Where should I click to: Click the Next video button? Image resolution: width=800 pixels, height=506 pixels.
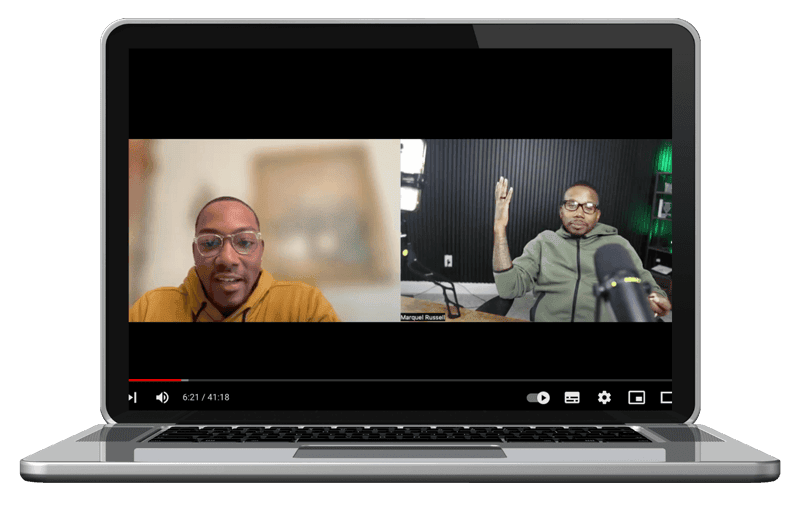tap(132, 397)
